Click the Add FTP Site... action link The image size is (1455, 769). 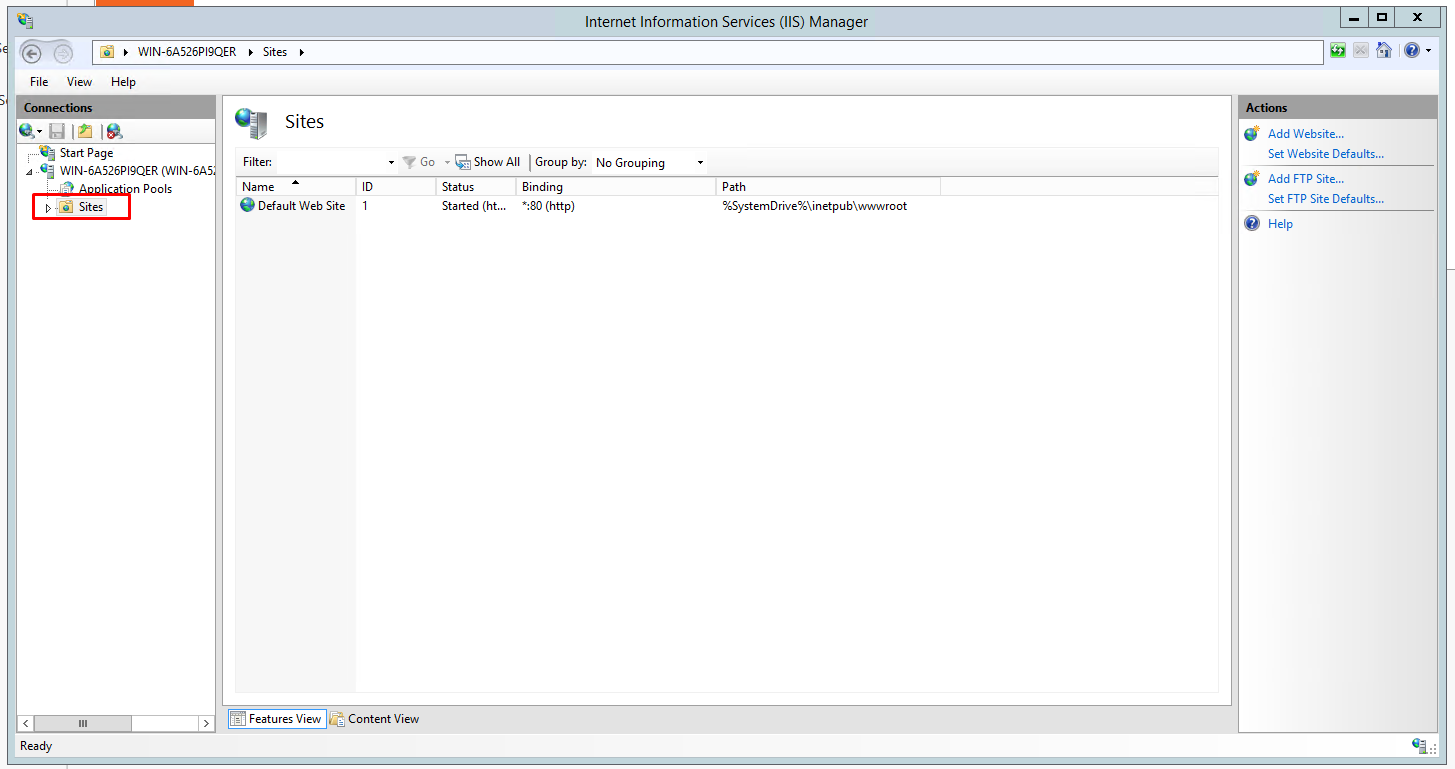pos(1306,179)
